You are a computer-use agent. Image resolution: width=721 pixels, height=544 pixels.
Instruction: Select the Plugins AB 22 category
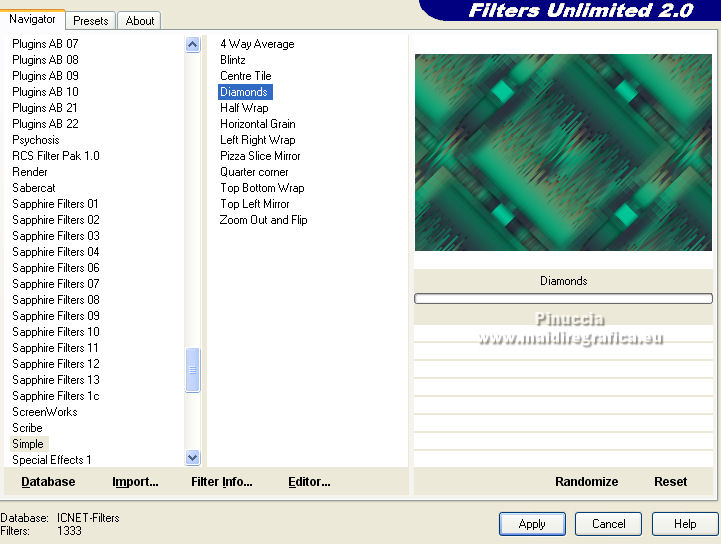45,124
